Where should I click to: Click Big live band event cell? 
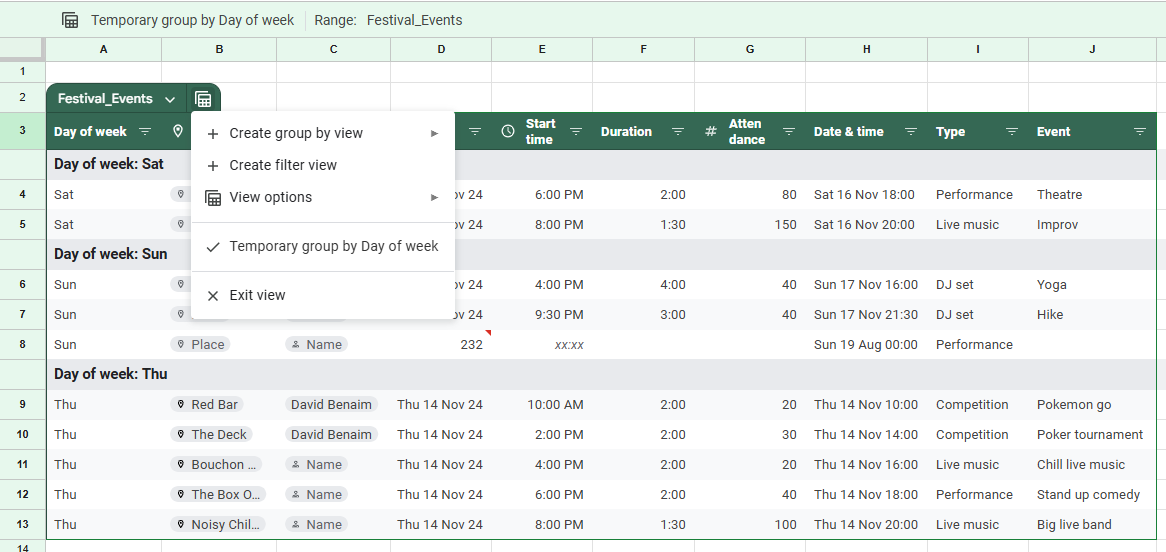[1092, 524]
